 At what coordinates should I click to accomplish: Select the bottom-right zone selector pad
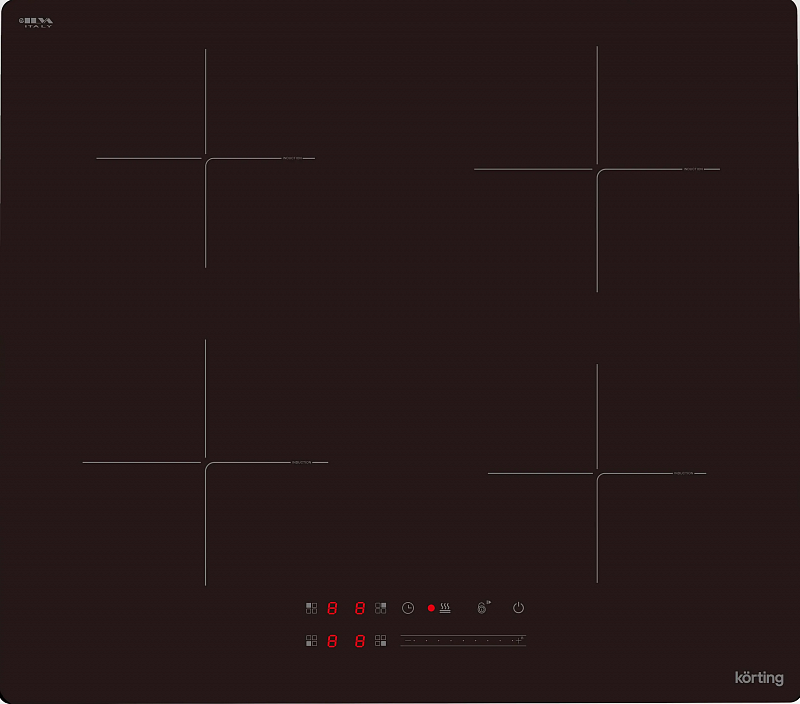click(x=381, y=640)
